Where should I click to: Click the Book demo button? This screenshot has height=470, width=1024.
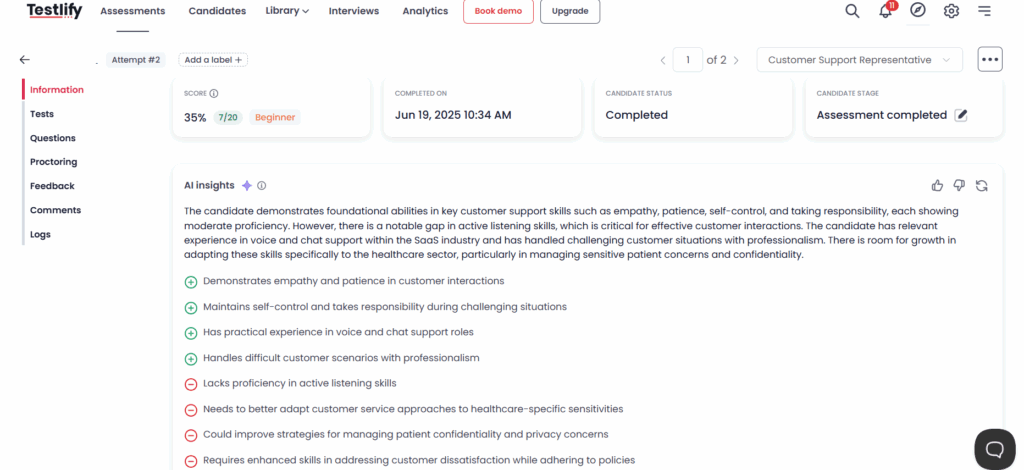498,11
